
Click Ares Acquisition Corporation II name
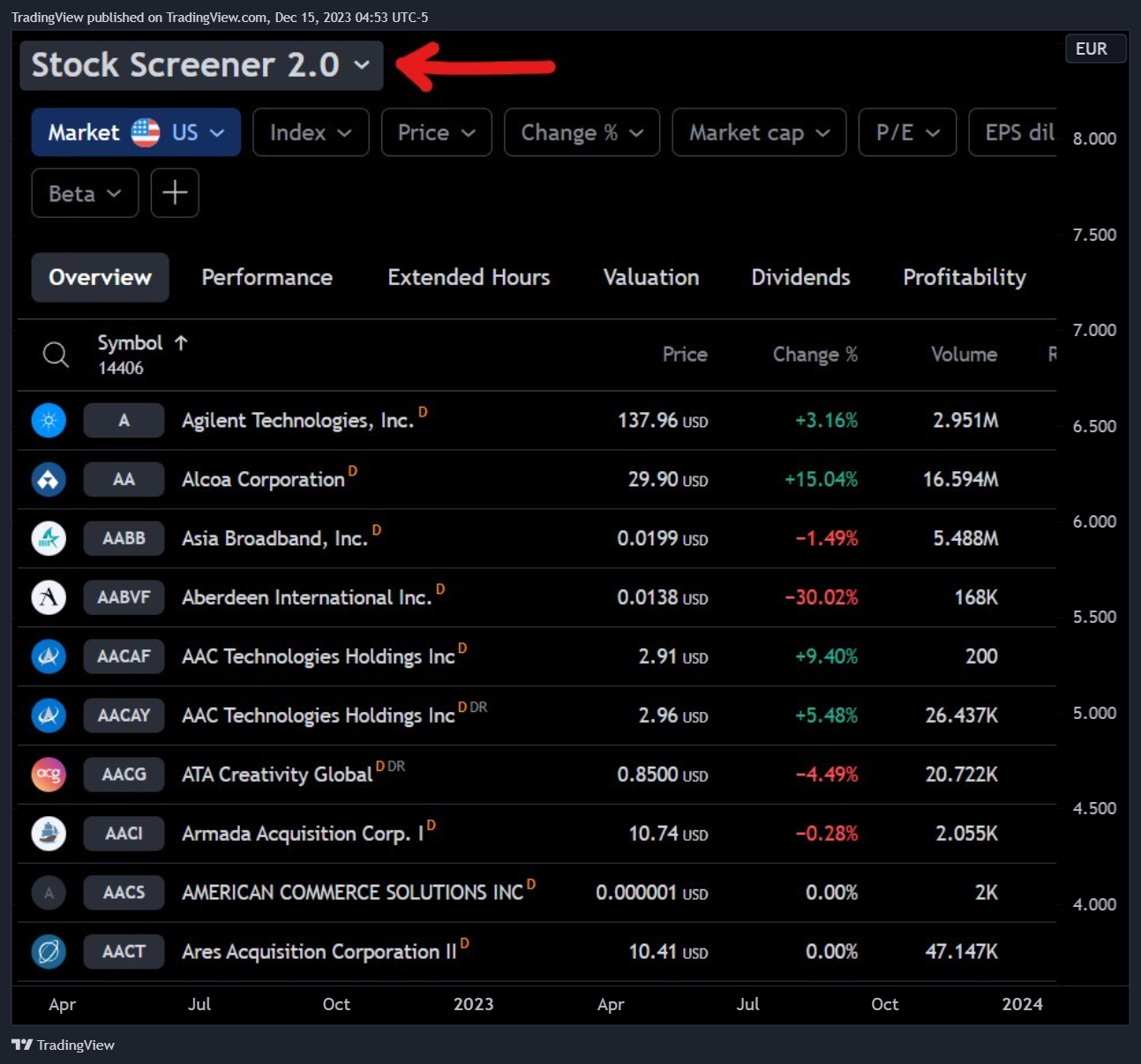point(319,952)
